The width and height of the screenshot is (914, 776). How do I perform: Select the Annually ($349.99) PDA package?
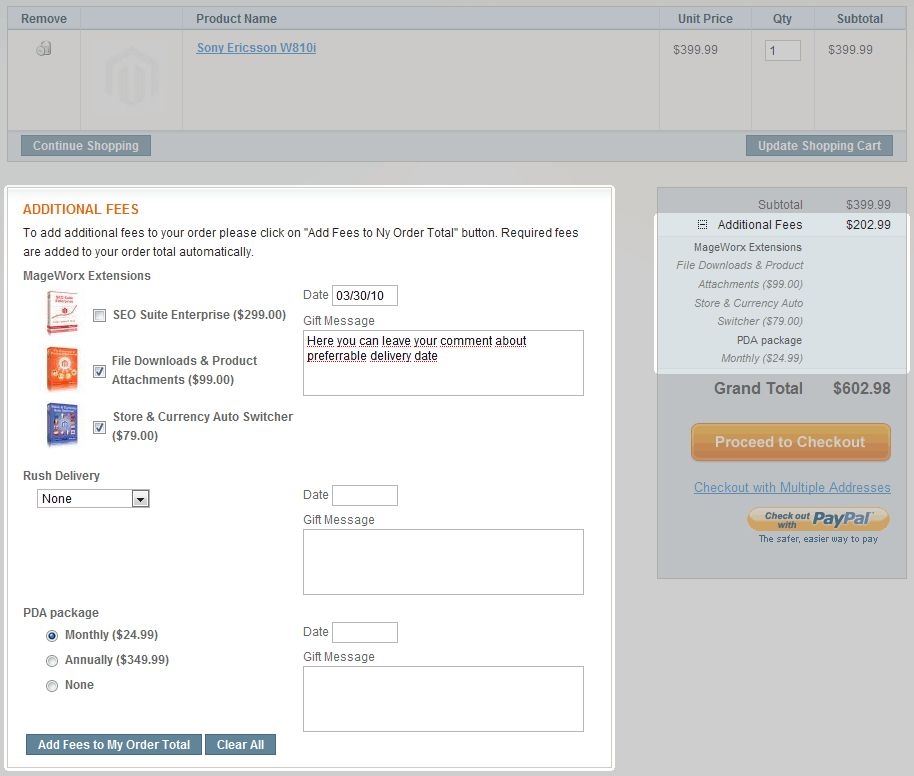tap(52, 661)
